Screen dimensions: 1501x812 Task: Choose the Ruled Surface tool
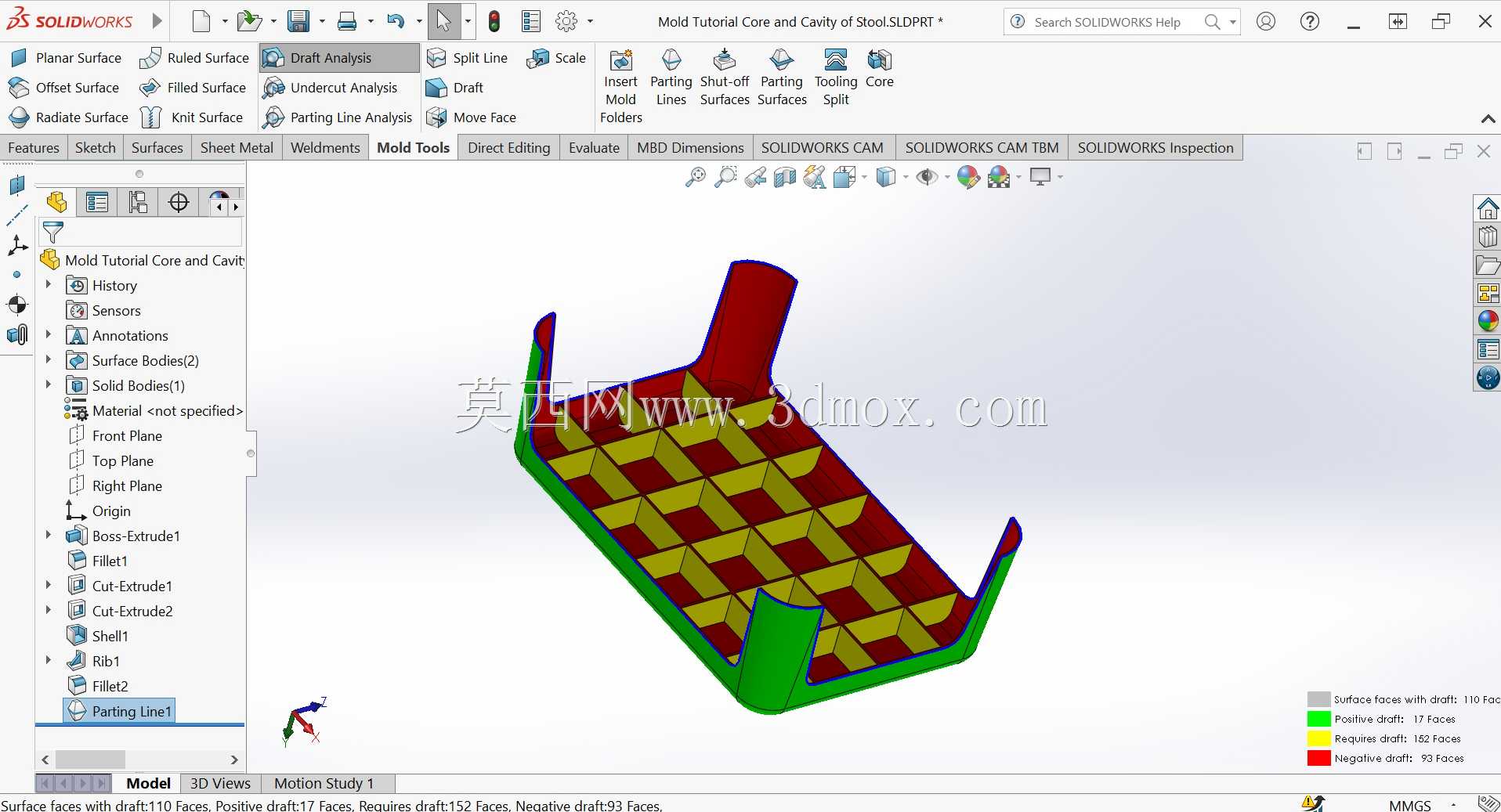coord(194,58)
